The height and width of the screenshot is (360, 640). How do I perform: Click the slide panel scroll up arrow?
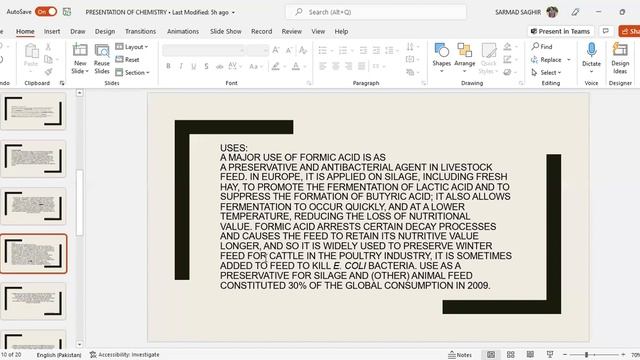(79, 93)
